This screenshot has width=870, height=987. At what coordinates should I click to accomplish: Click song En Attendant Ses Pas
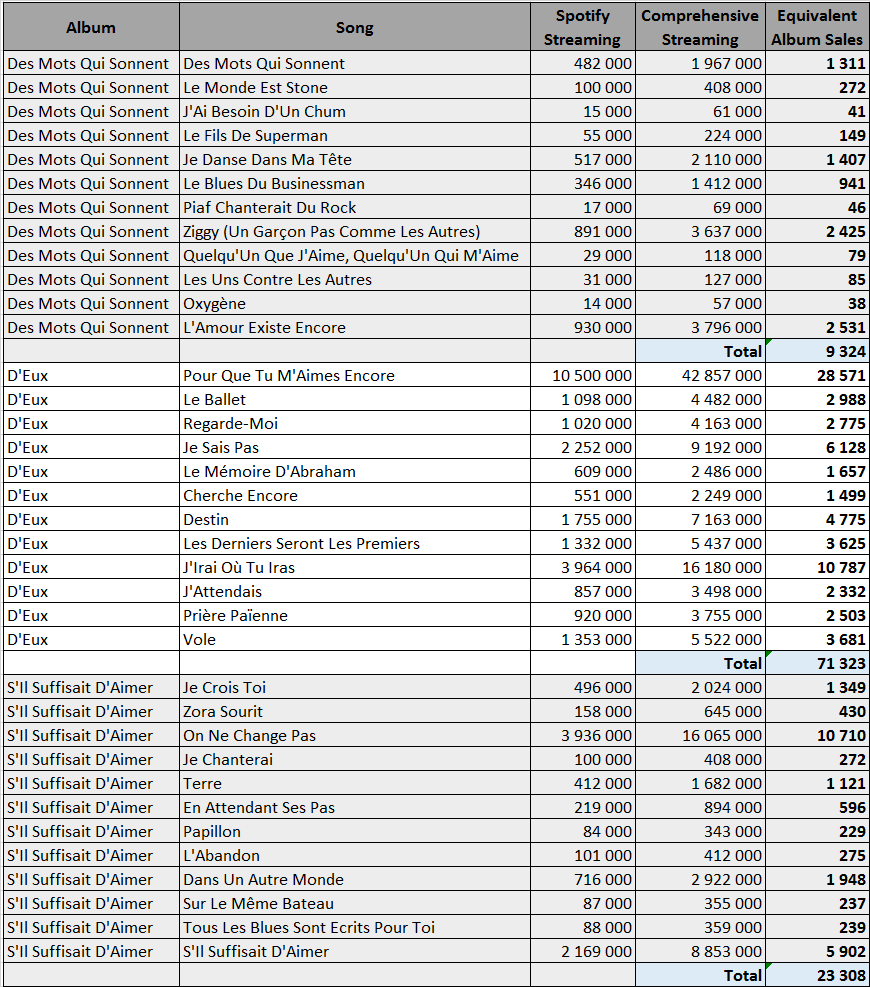[354, 808]
